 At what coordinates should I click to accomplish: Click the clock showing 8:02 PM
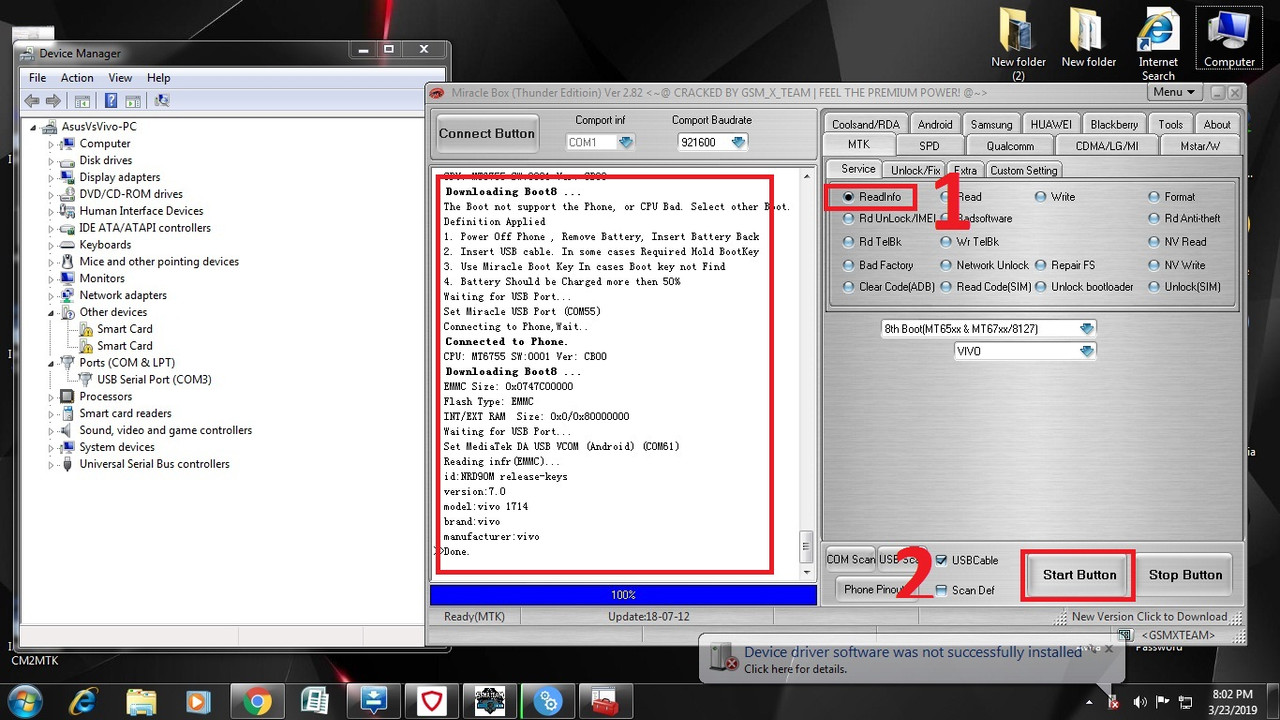pyautogui.click(x=1231, y=694)
